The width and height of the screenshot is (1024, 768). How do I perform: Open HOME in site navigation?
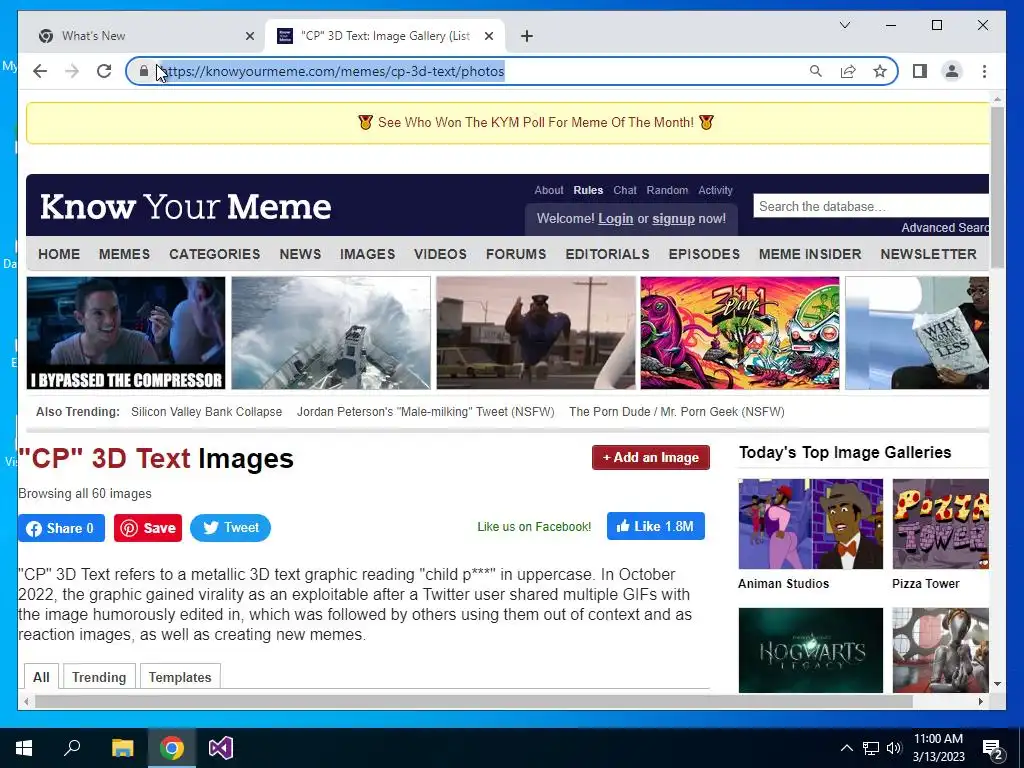tap(59, 254)
